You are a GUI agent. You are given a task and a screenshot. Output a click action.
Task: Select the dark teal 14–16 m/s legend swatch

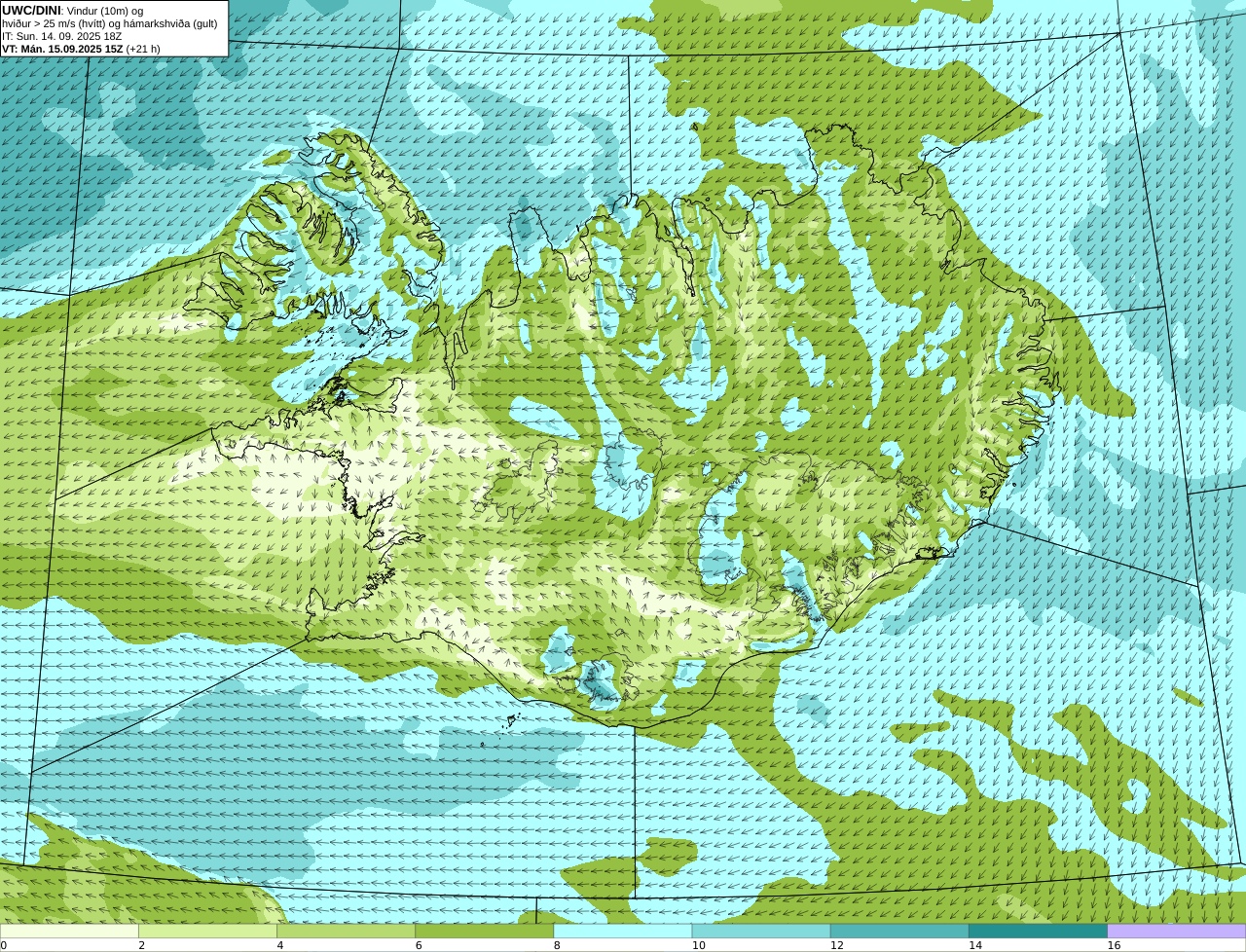1039,932
